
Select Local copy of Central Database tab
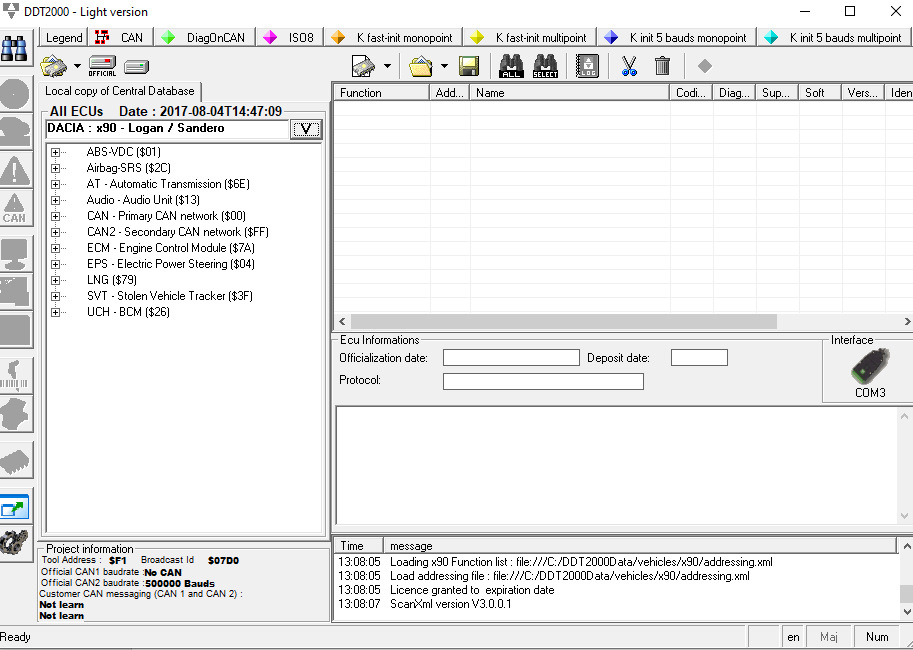120,91
